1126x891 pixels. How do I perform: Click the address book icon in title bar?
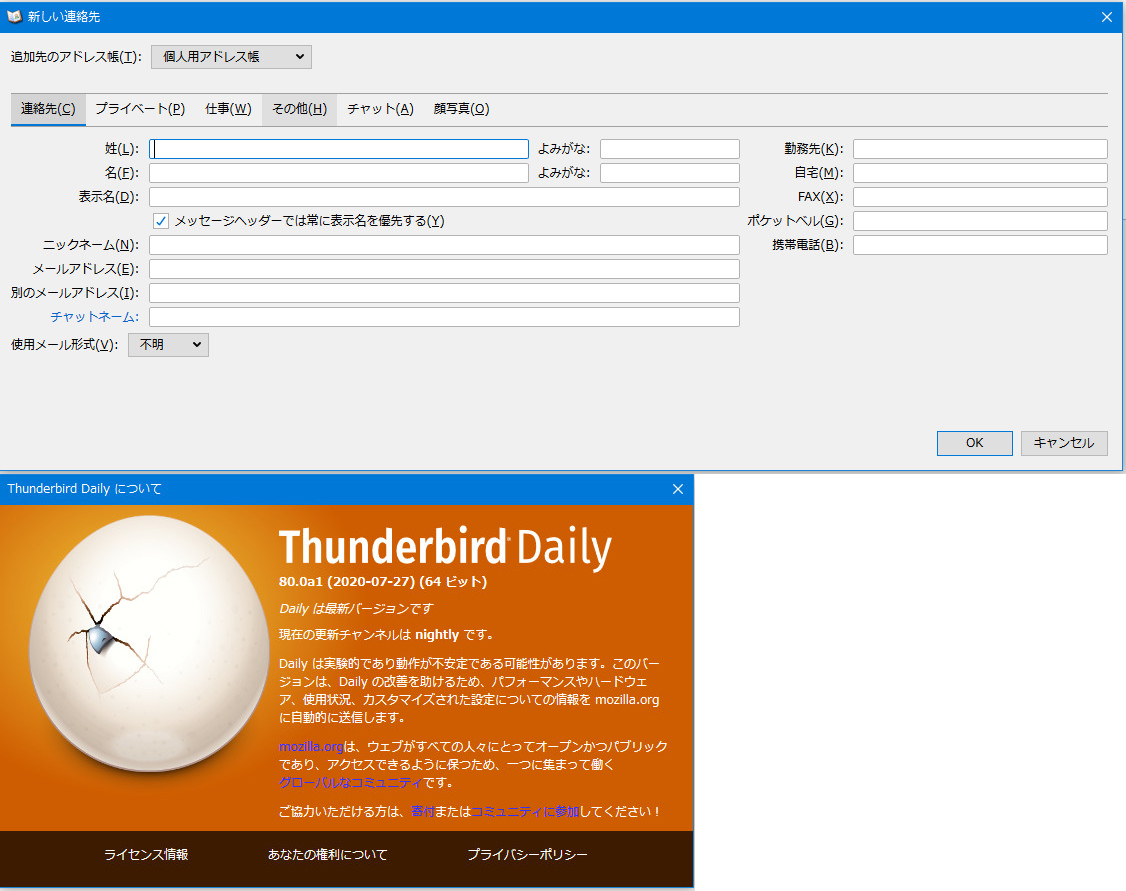pyautogui.click(x=14, y=16)
